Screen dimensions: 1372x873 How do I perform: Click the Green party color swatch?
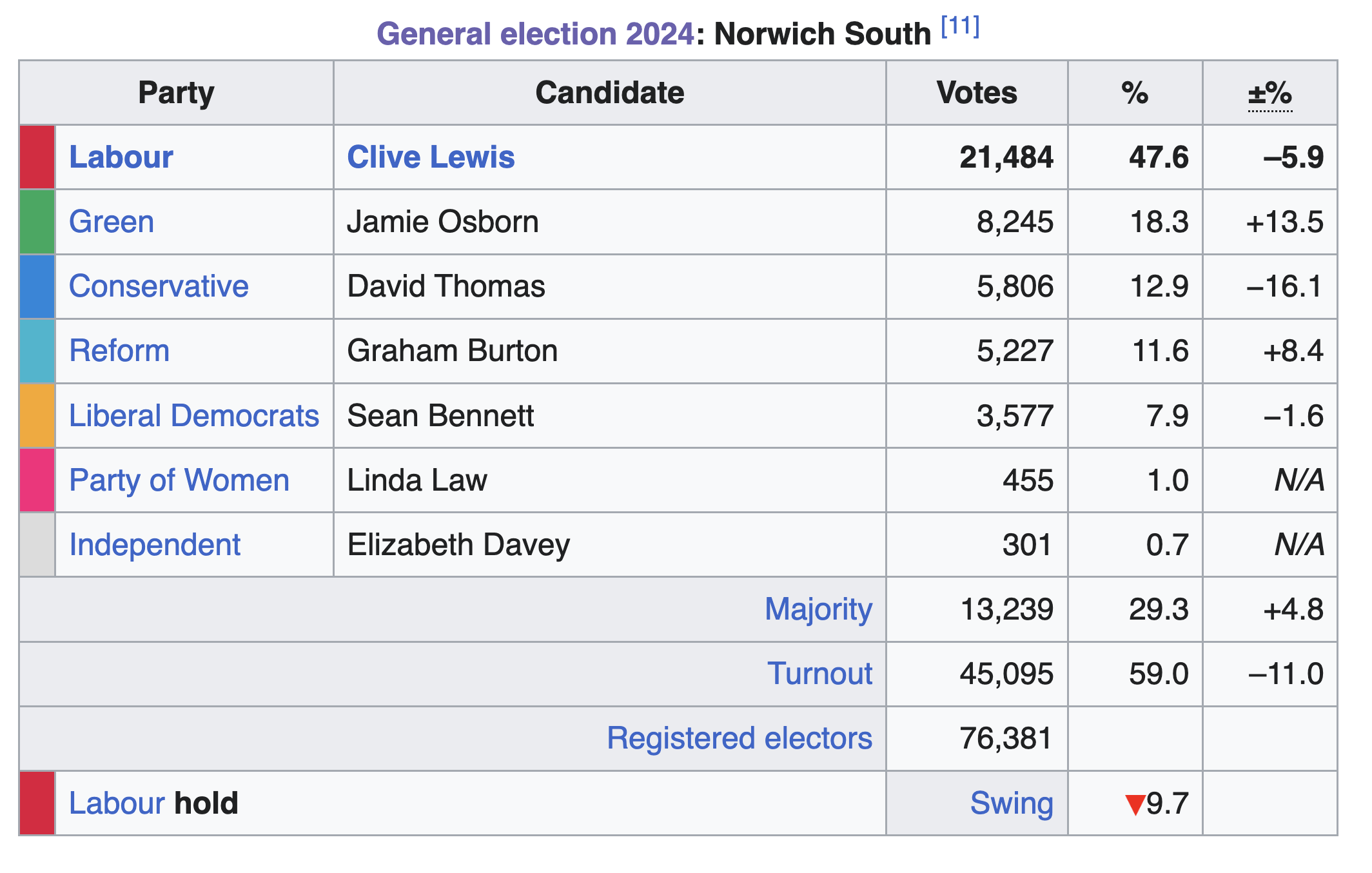click(x=37, y=222)
